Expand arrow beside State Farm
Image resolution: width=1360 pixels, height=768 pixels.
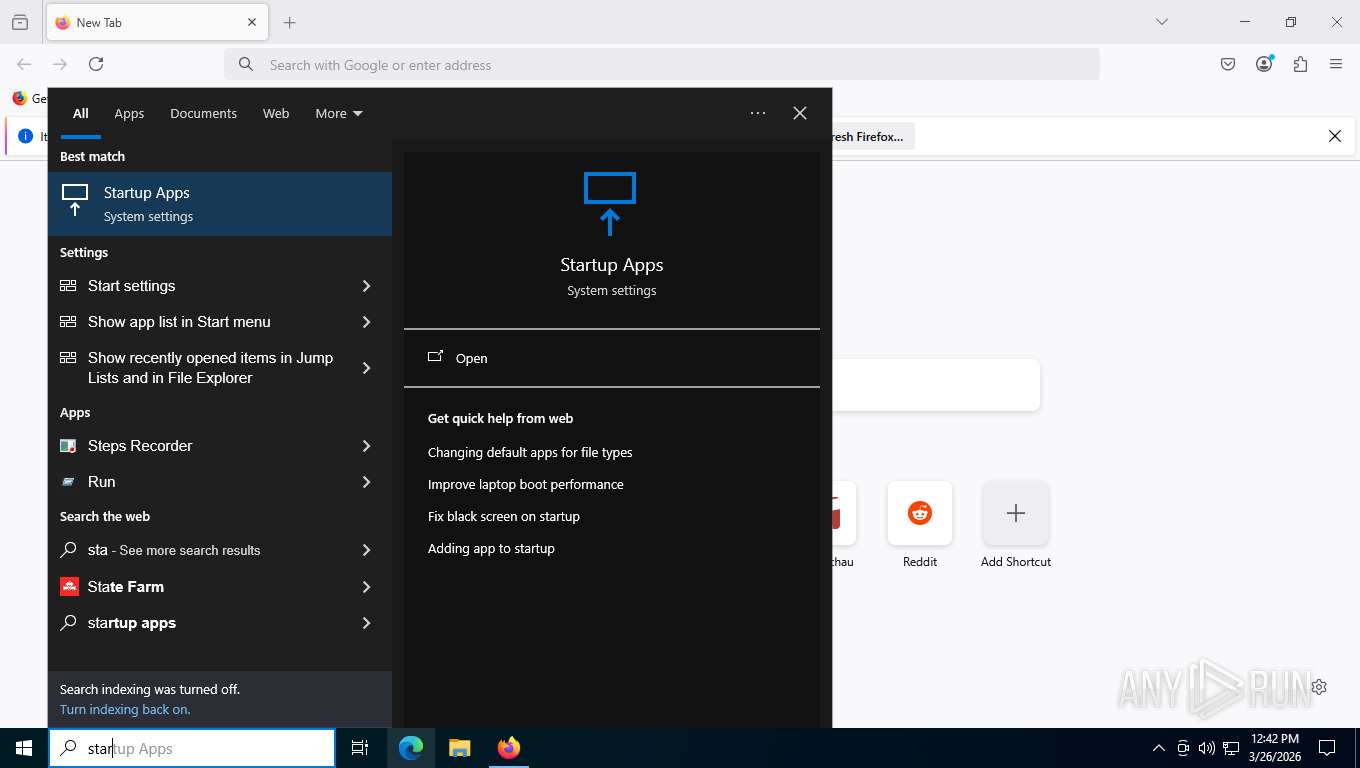[x=367, y=587]
